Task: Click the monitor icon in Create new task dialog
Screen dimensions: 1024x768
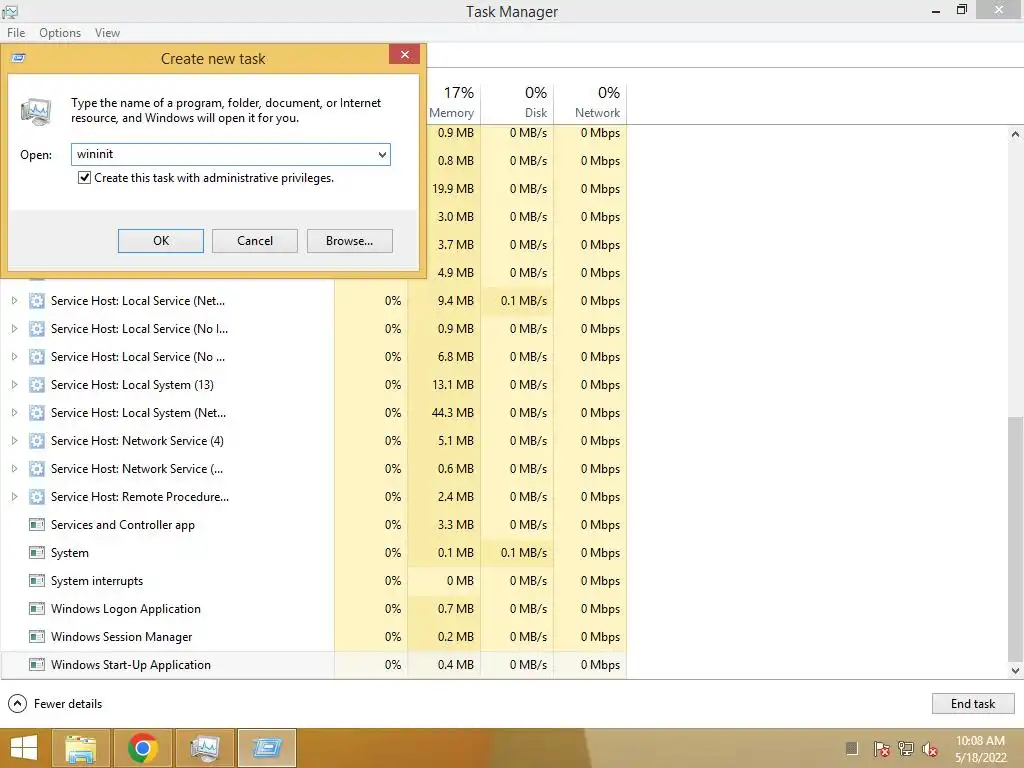Action: click(36, 112)
